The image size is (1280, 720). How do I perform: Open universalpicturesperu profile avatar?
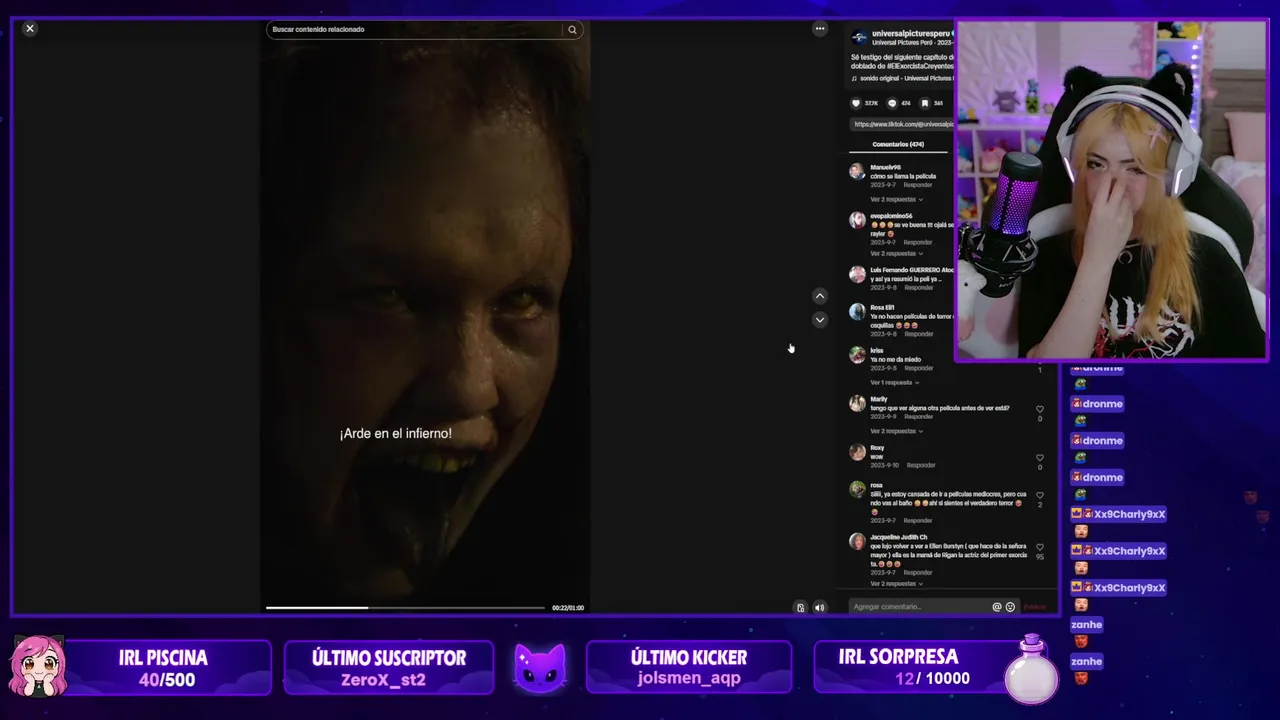point(859,38)
